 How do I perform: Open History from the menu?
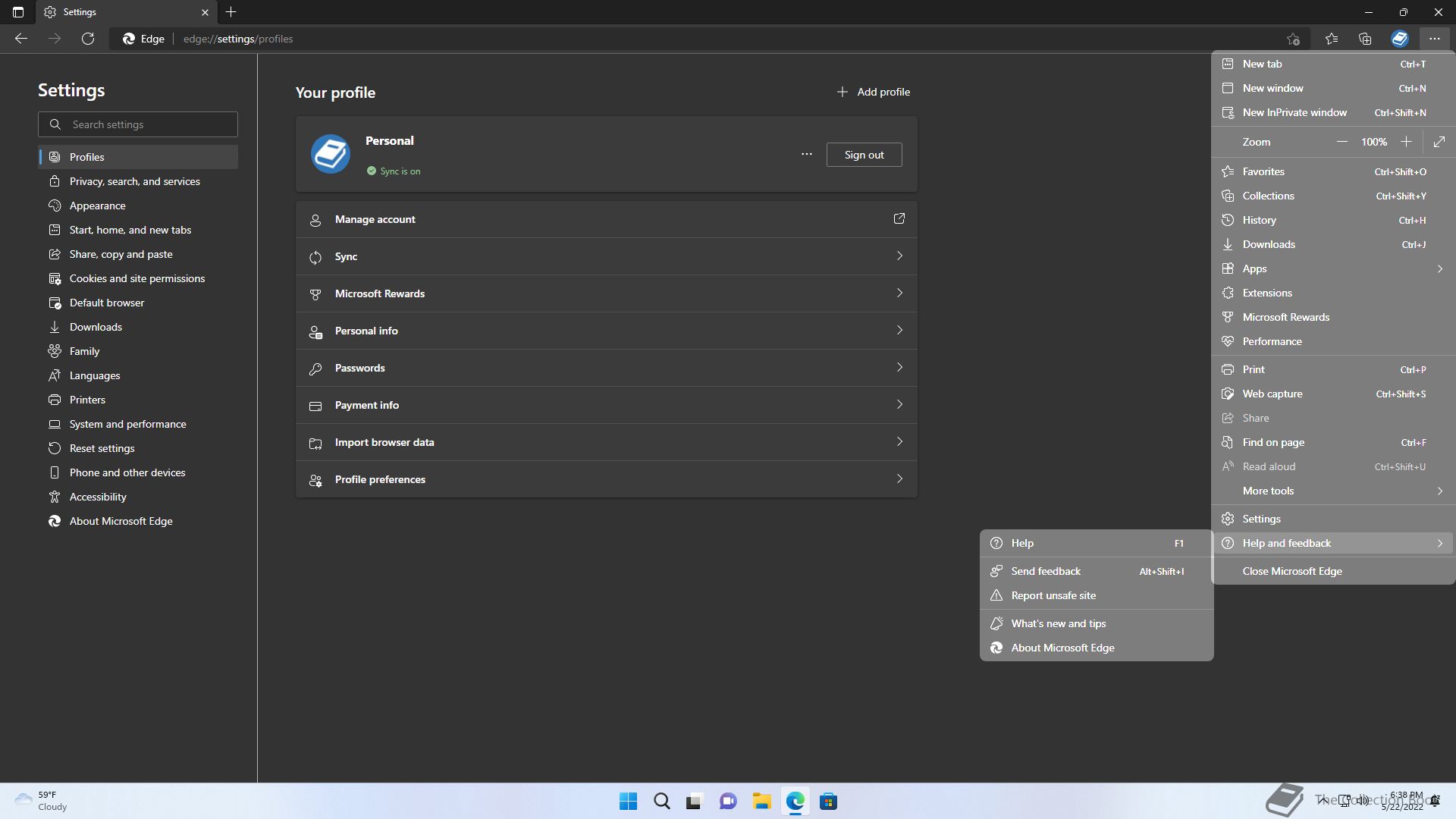(x=1332, y=220)
